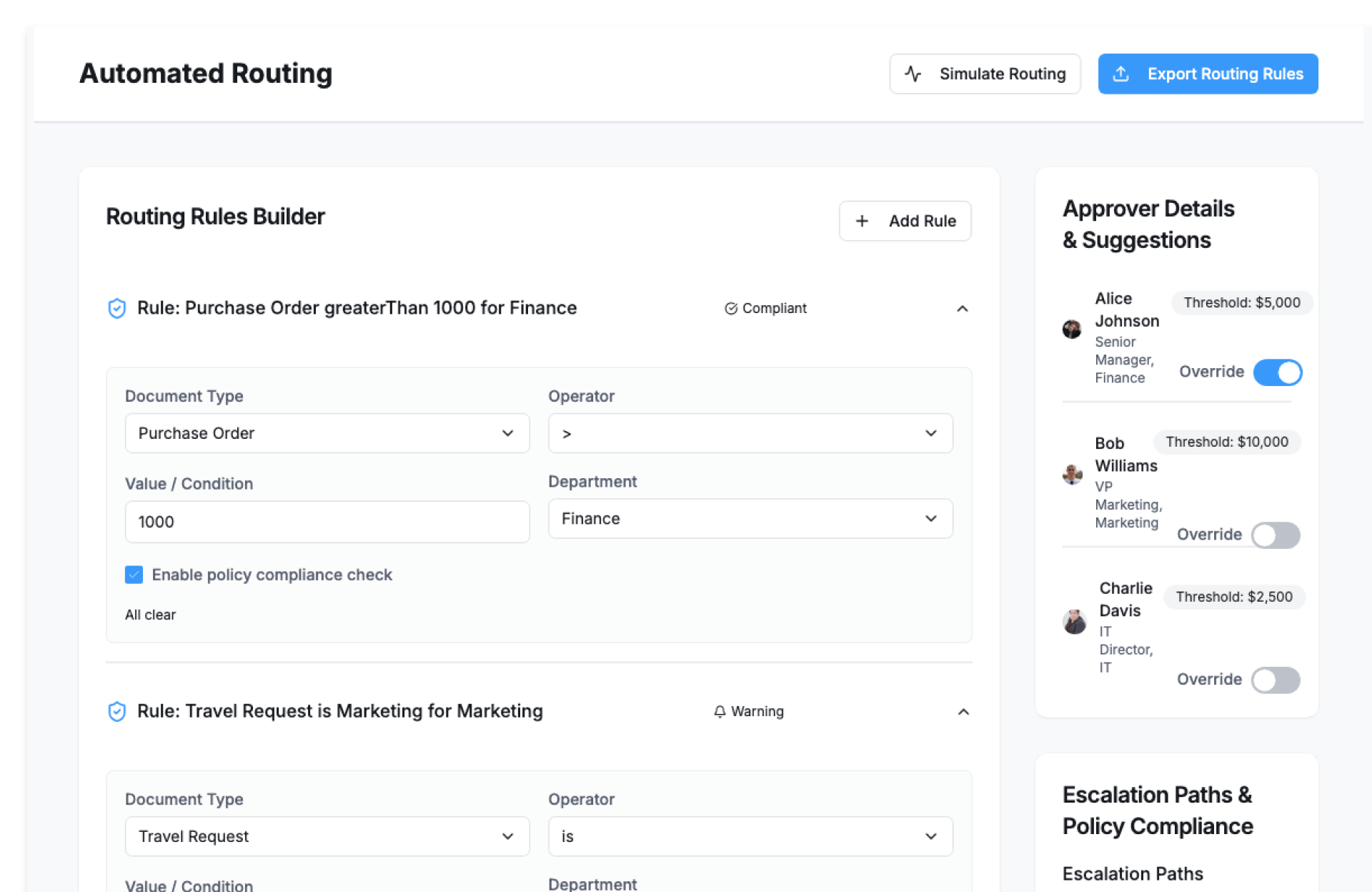Image resolution: width=1372 pixels, height=892 pixels.
Task: Open the Purchase Order document type dropdown
Action: 327,433
